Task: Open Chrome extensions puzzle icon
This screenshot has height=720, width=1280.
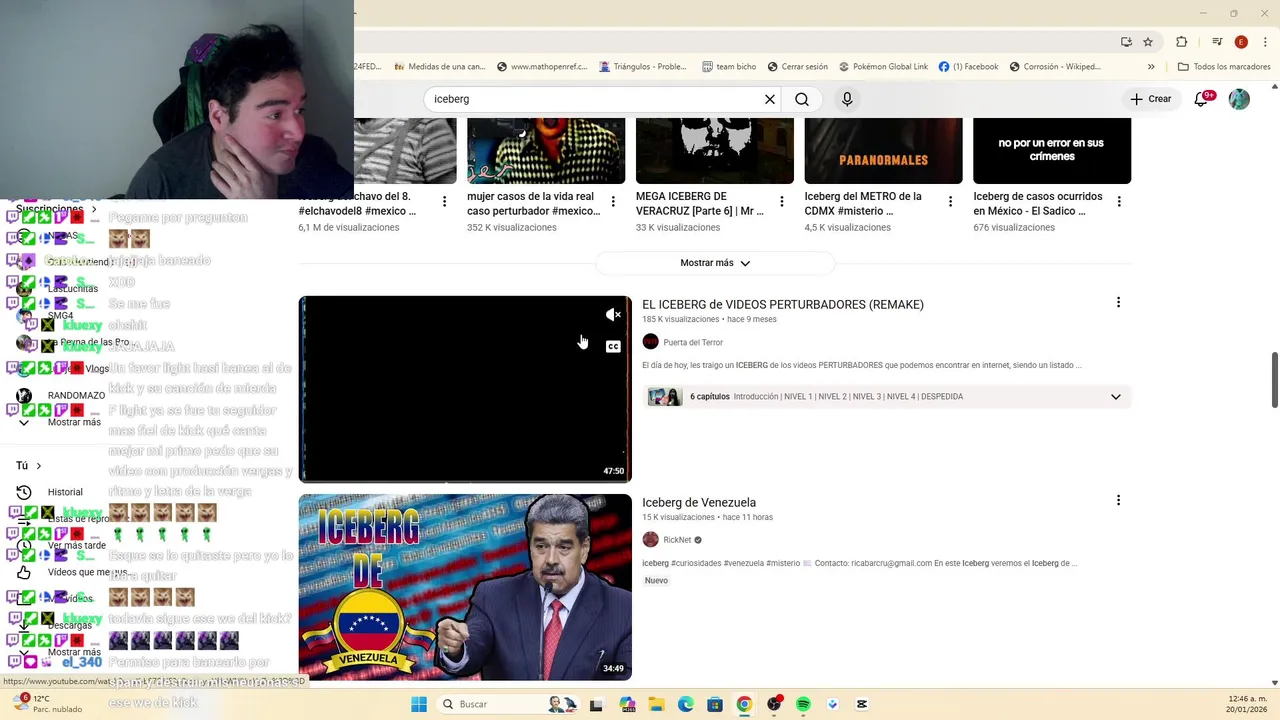Action: (1181, 42)
